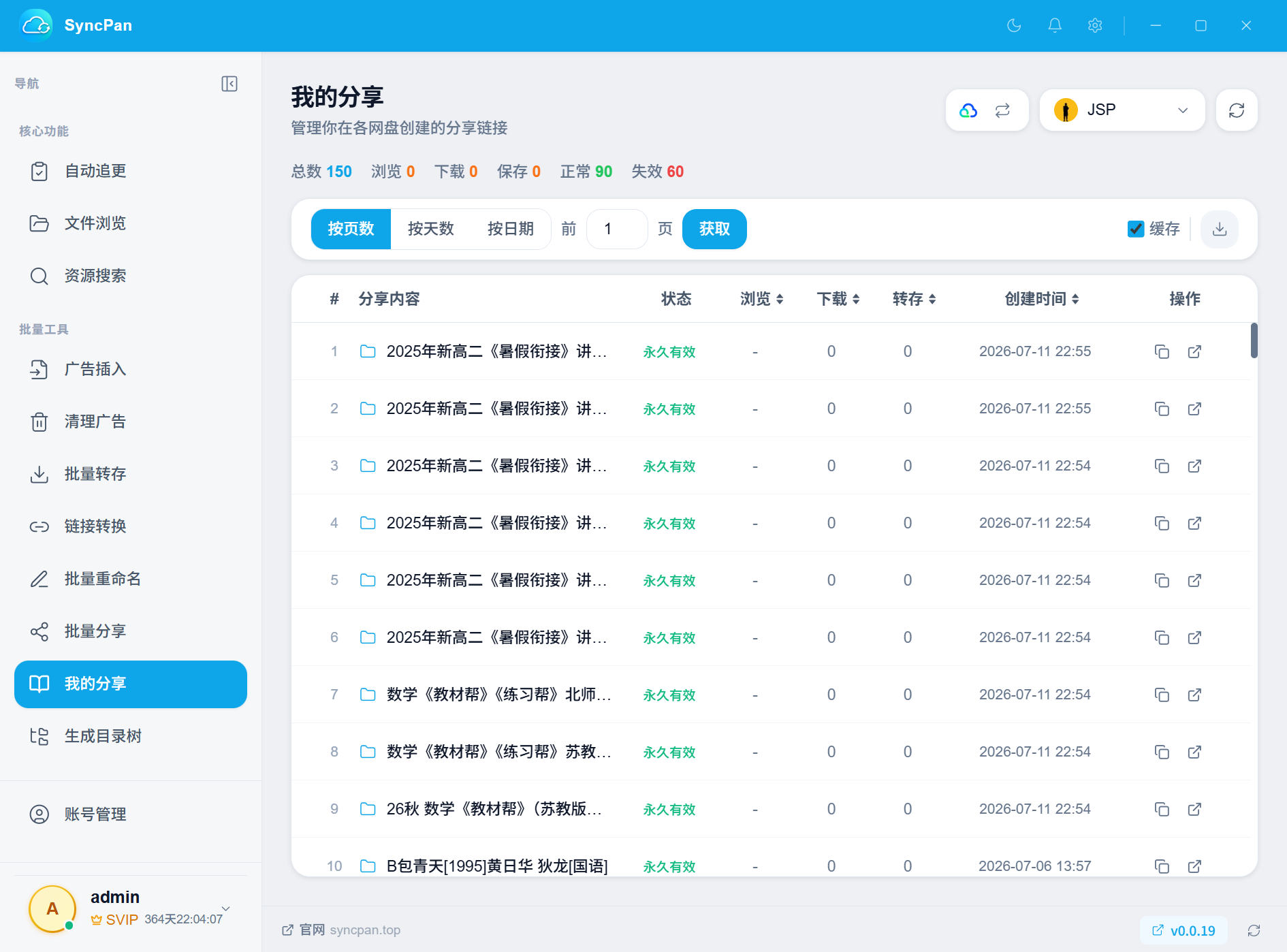Click 失效 60 statistic
1287x952 pixels.
tap(657, 172)
